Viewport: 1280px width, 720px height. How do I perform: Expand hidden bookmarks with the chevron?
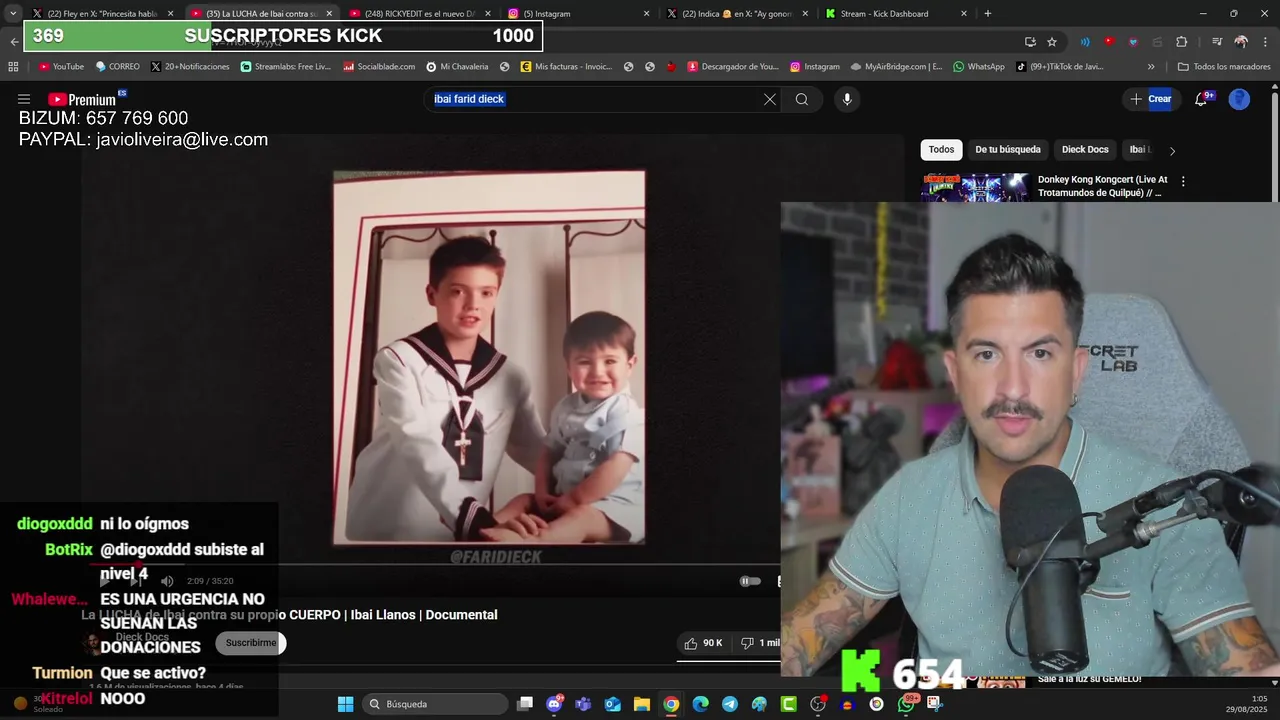[1151, 67]
